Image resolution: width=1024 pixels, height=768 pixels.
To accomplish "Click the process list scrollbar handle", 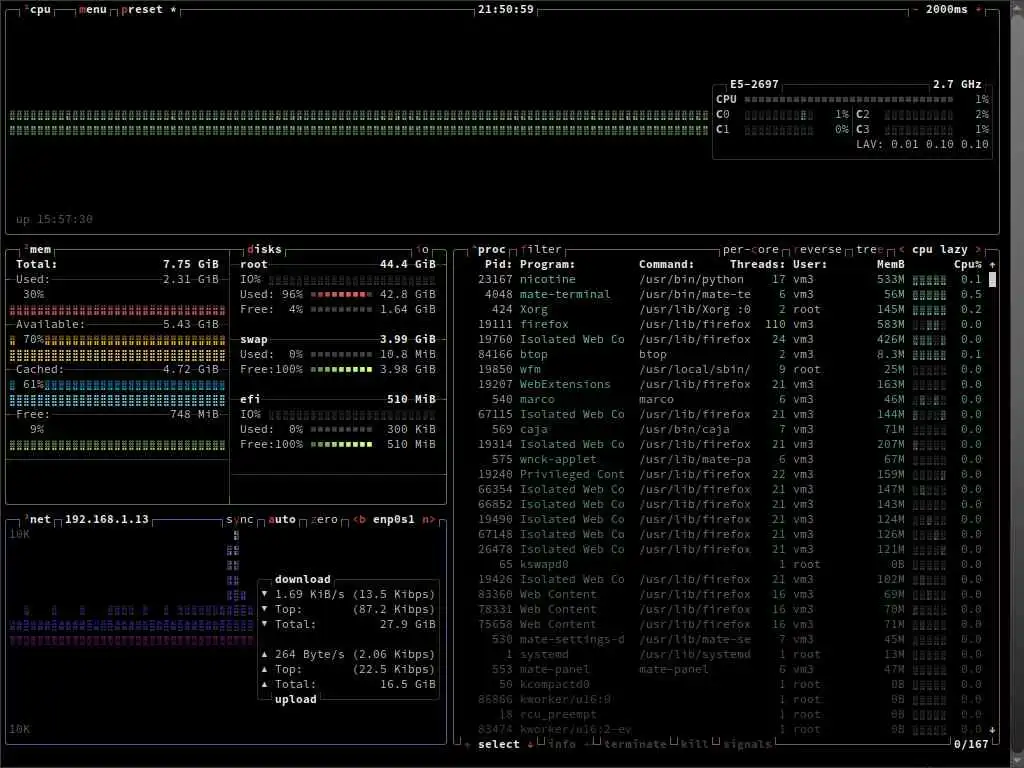I will [x=993, y=280].
